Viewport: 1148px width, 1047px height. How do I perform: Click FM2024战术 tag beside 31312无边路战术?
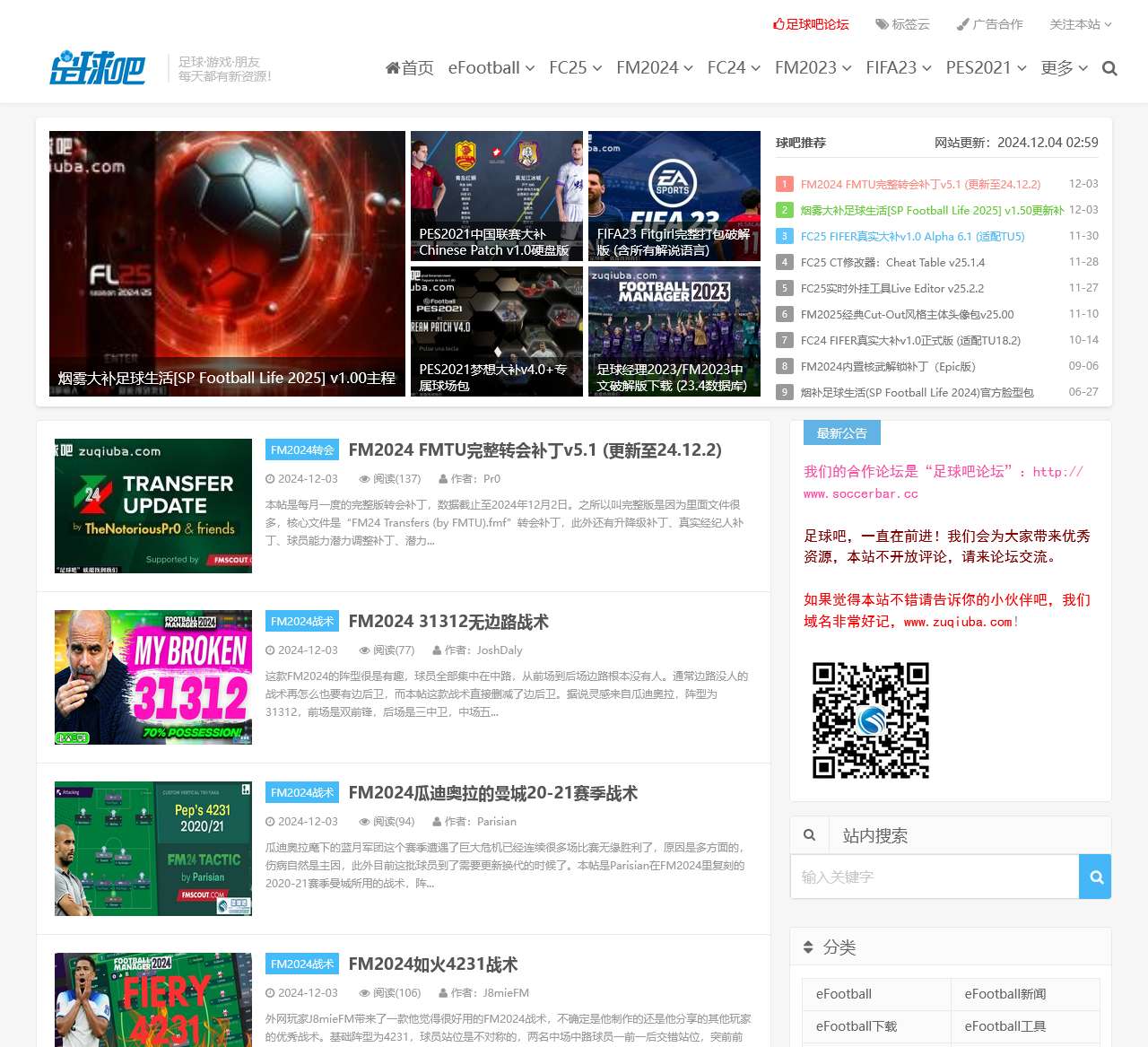pos(302,622)
